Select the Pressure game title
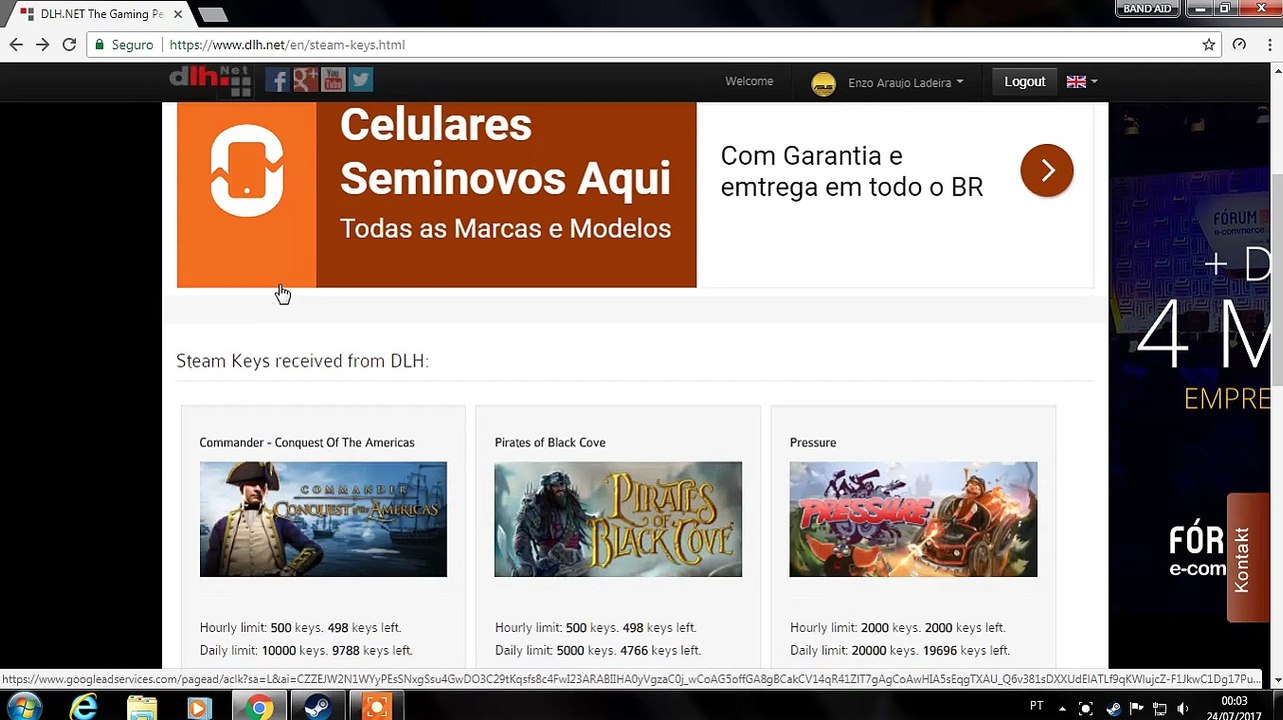The height and width of the screenshot is (720, 1283). pos(813,442)
